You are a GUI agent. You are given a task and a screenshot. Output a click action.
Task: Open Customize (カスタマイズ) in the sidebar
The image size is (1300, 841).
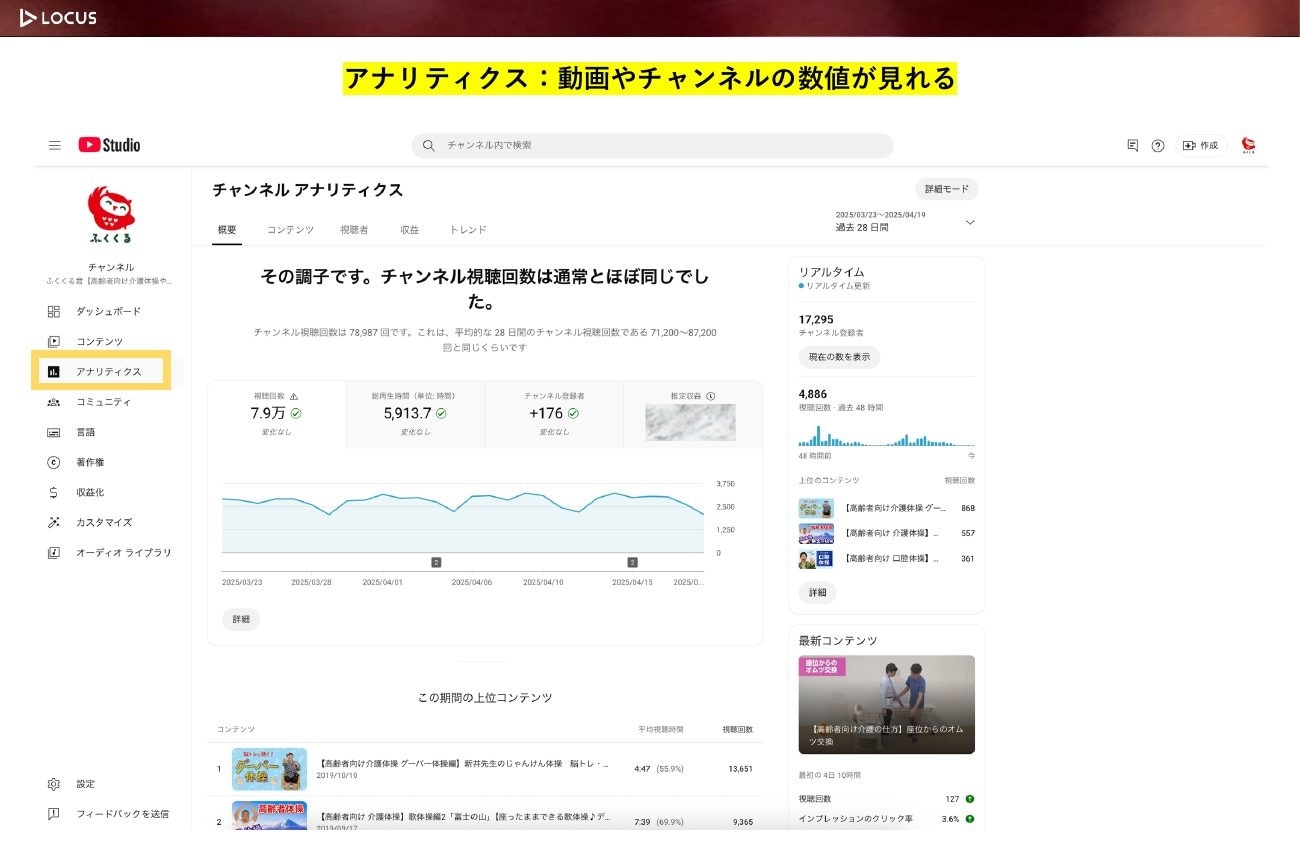103,522
